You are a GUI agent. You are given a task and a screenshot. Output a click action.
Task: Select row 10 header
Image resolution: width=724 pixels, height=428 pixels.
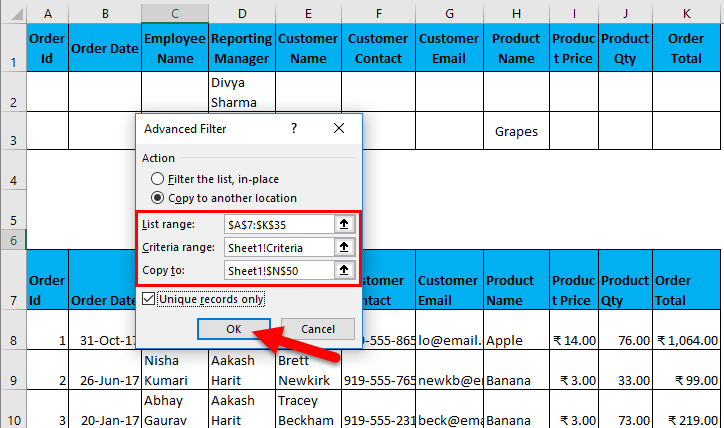[x=13, y=409]
